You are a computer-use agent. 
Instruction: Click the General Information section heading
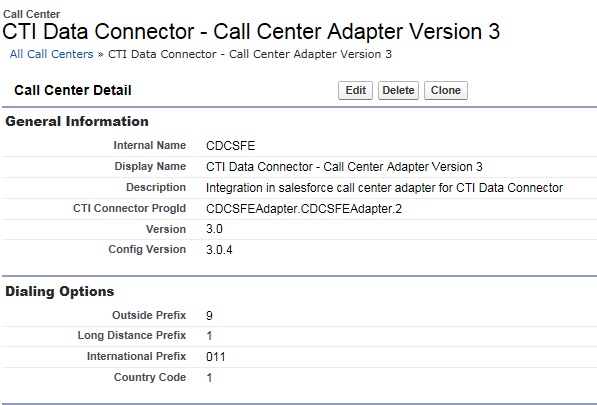click(x=77, y=121)
